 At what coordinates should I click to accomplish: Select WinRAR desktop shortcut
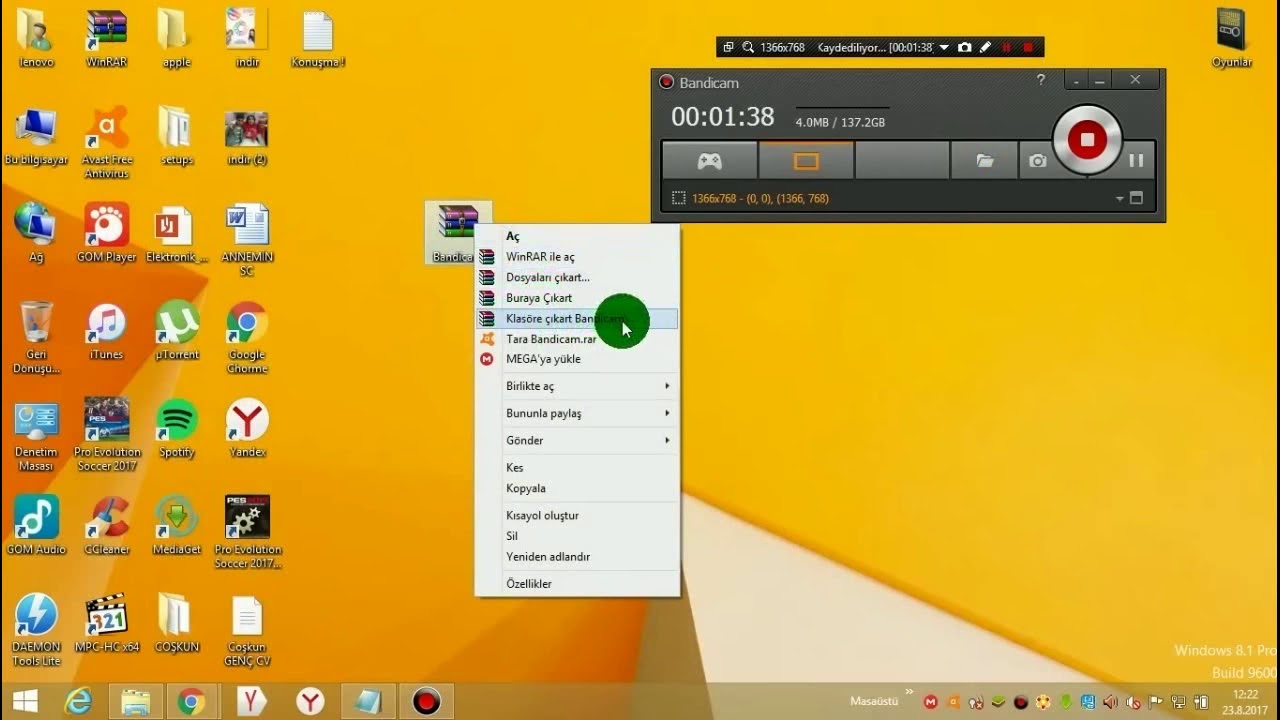[x=106, y=38]
